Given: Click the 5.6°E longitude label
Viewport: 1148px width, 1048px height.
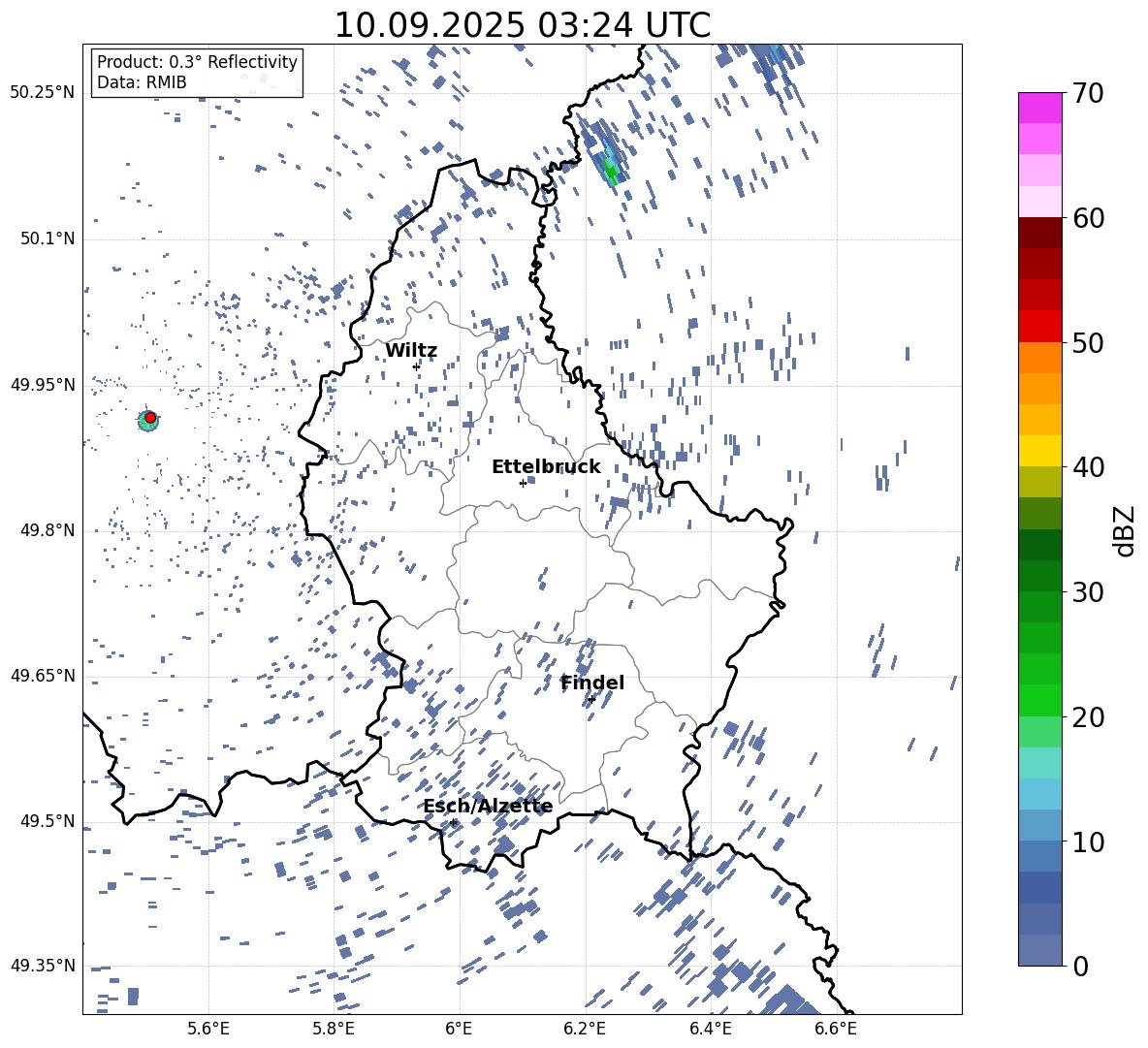Looking at the screenshot, I should (208, 1029).
